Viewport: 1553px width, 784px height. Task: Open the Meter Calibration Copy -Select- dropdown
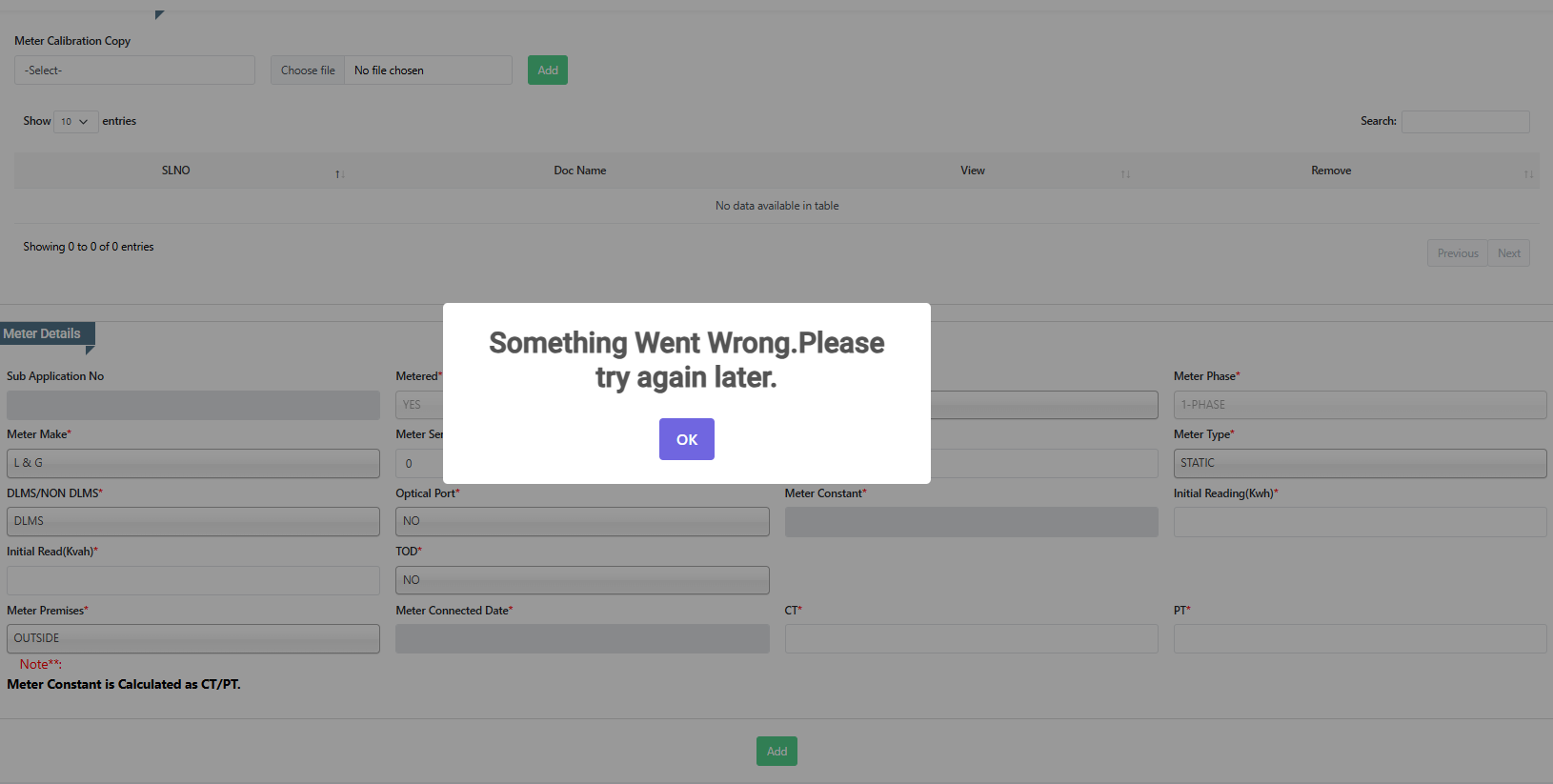(134, 70)
